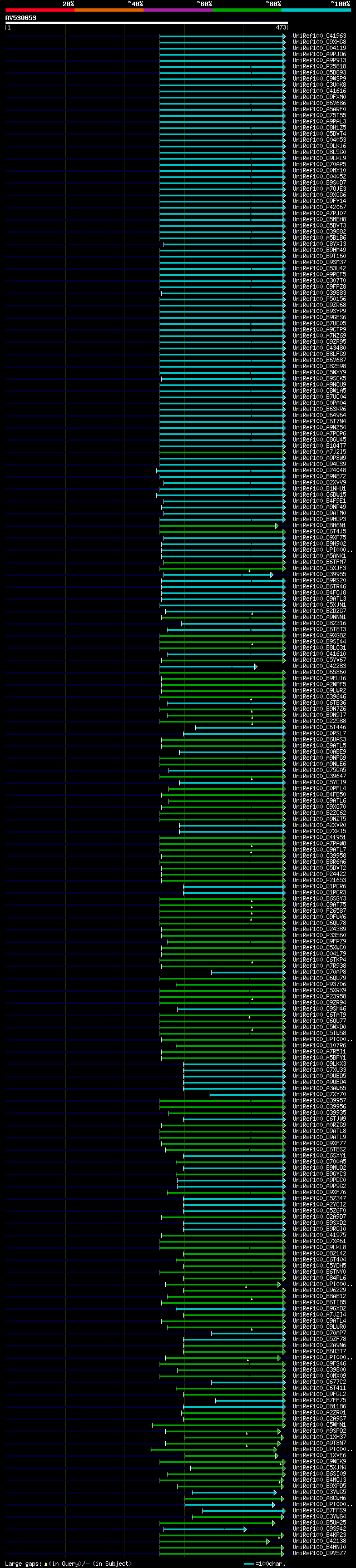This screenshot has height=1568, width=356.
Task: Click the orange ~40% identity legend segment
Action: (x=109, y=10)
